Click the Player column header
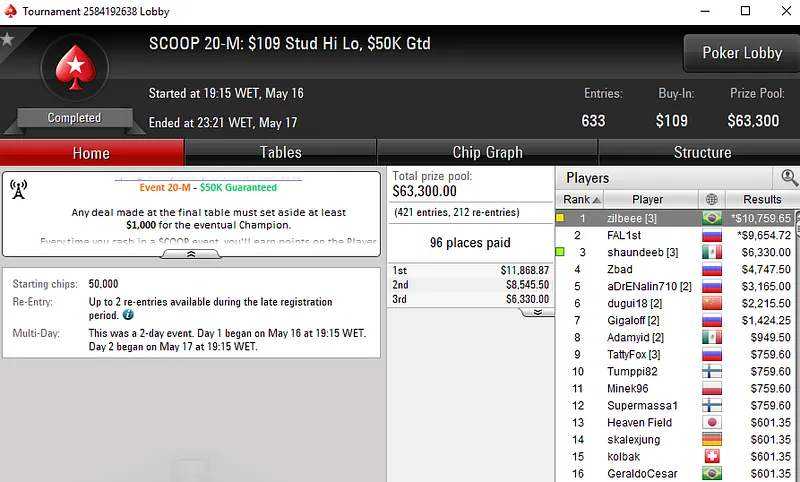Image resolution: width=800 pixels, height=482 pixels. point(647,199)
